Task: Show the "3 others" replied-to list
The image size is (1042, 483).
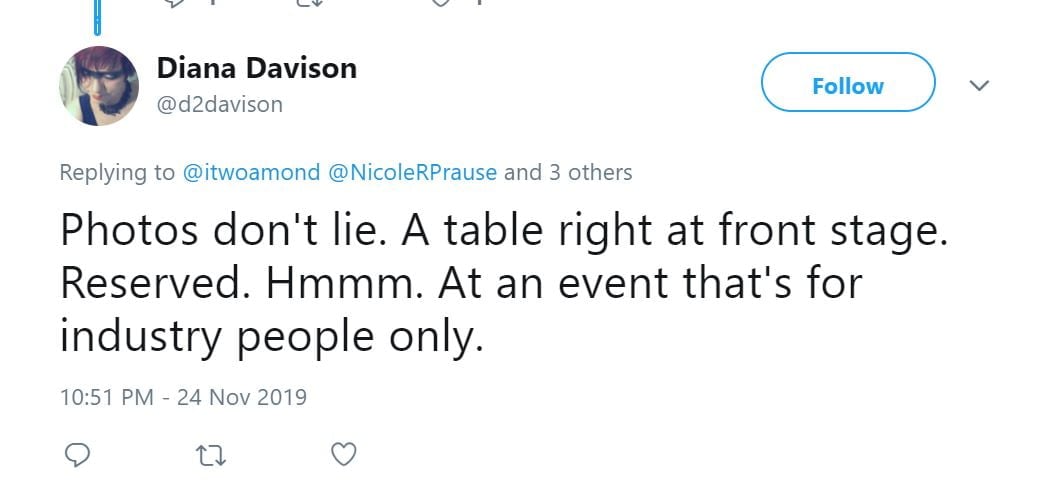Action: pyautogui.click(x=590, y=172)
